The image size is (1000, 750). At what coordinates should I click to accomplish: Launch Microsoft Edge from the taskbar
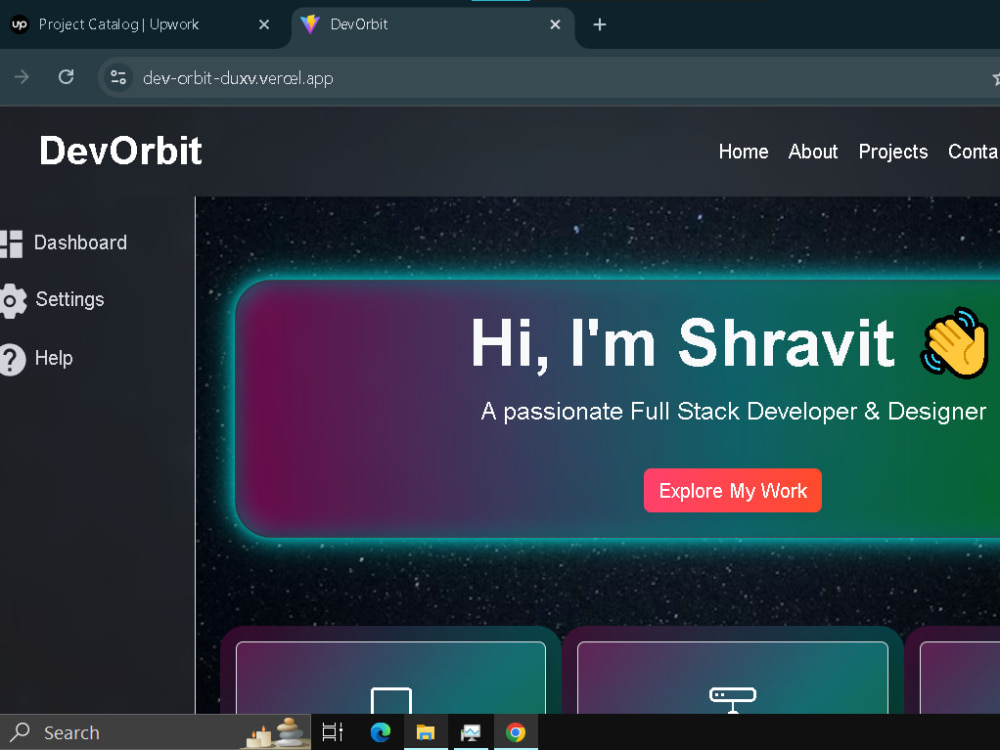click(x=381, y=732)
